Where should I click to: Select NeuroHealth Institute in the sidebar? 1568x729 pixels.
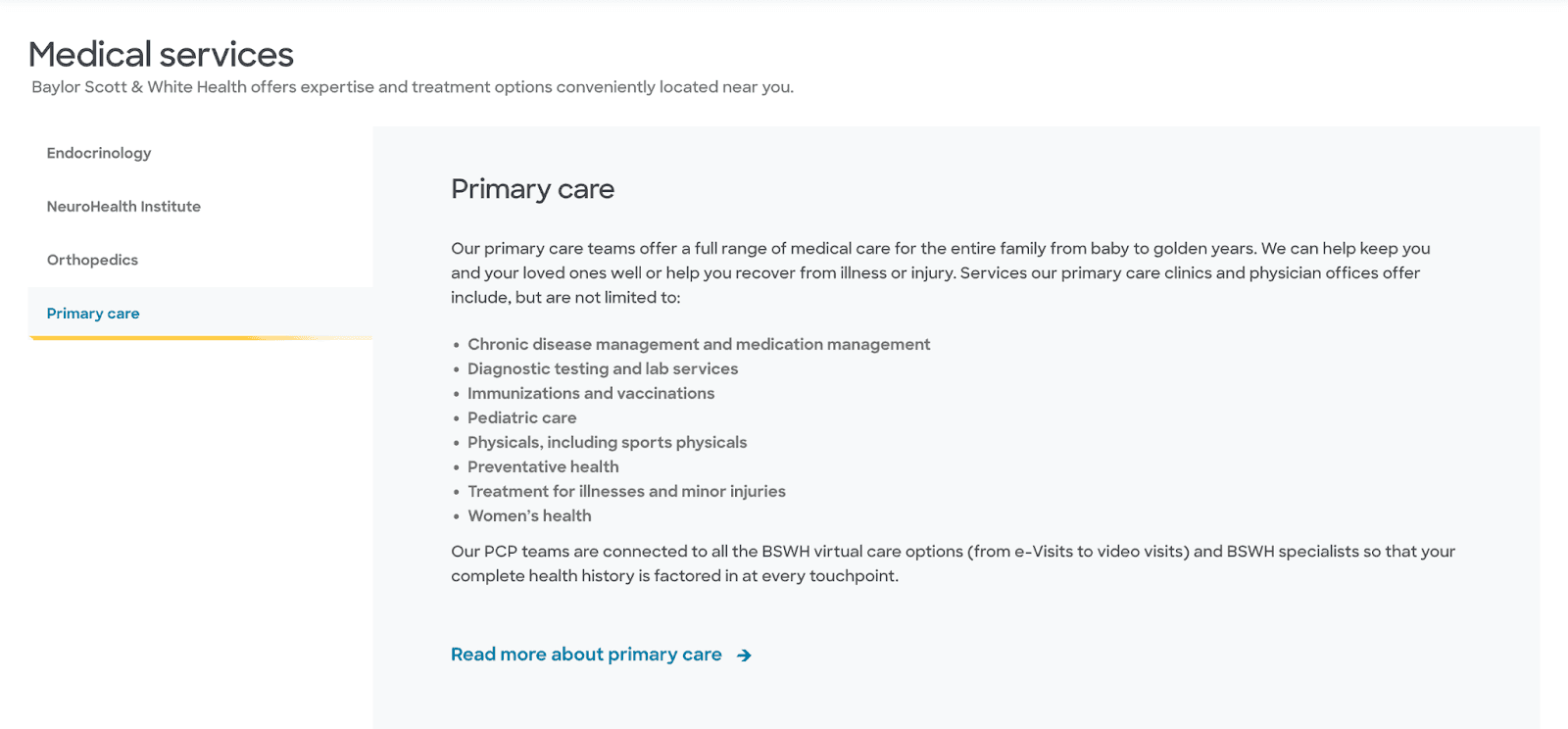click(x=123, y=206)
